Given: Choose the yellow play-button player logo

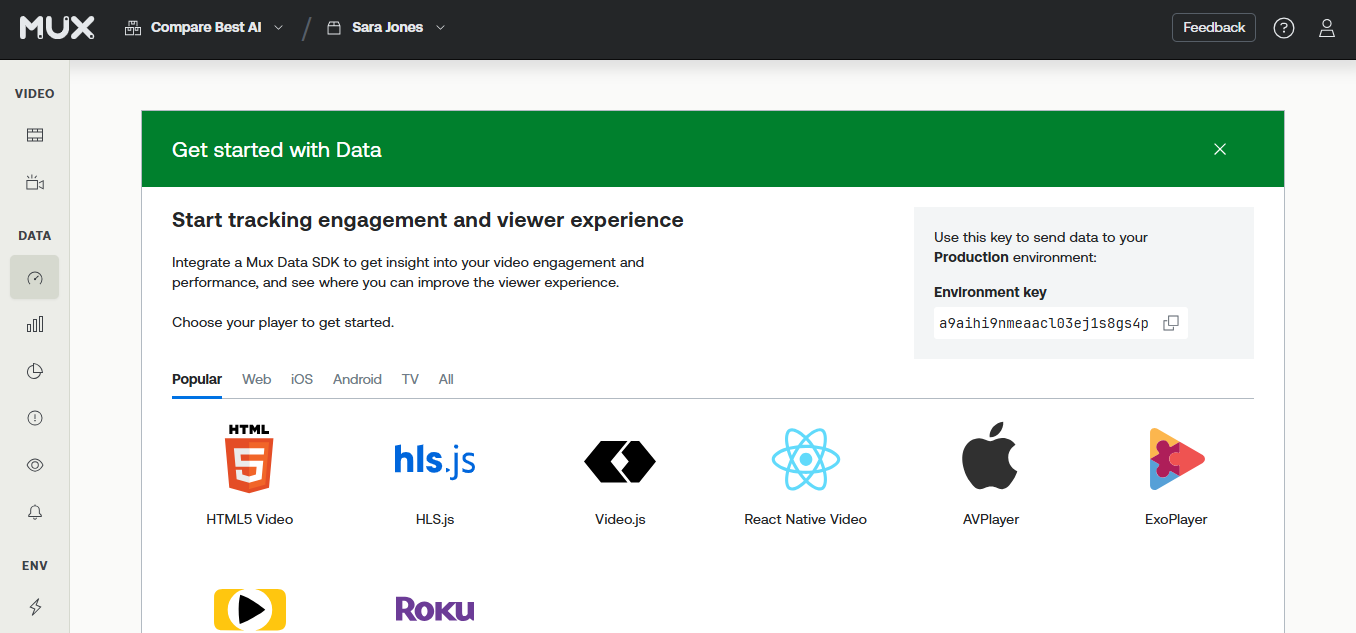Looking at the screenshot, I should tap(250, 609).
